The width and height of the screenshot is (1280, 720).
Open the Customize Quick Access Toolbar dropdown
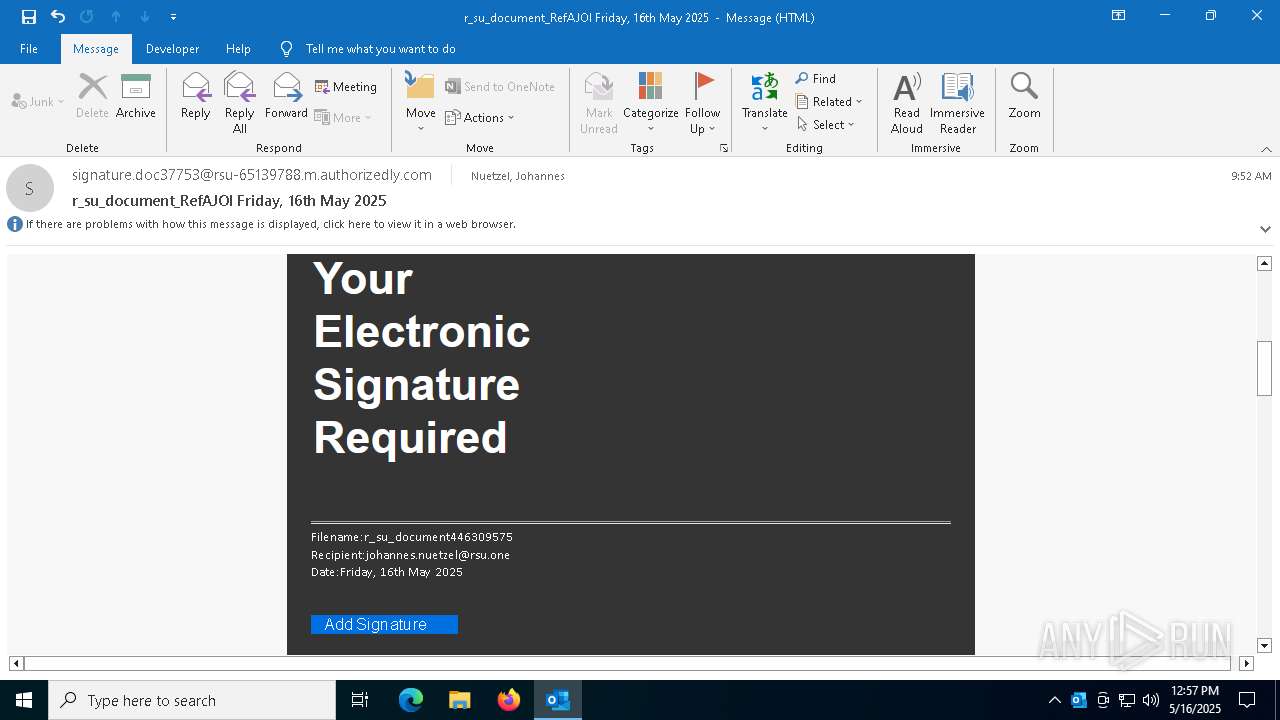click(x=174, y=17)
